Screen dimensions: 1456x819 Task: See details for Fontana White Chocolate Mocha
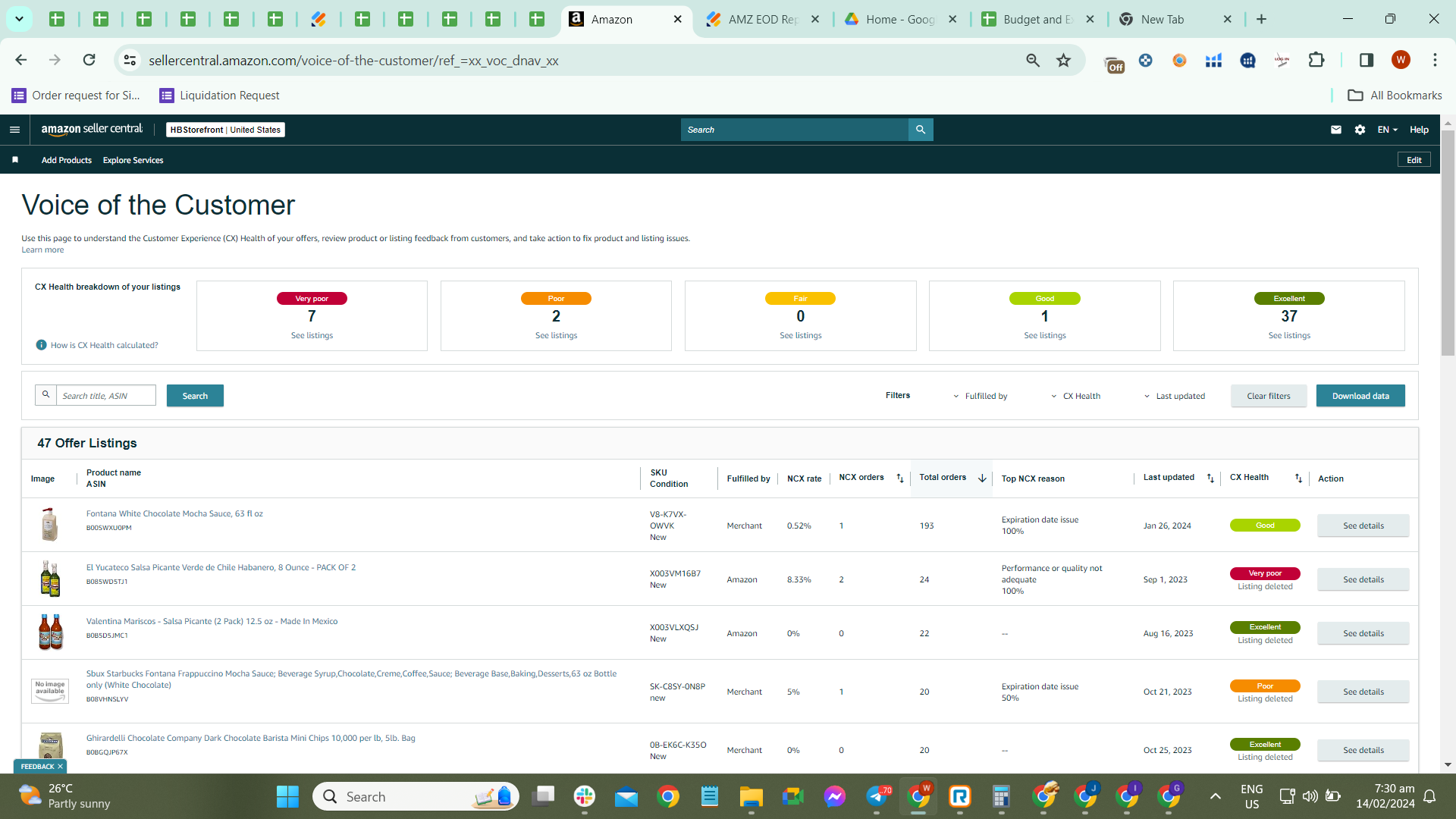click(x=1363, y=526)
